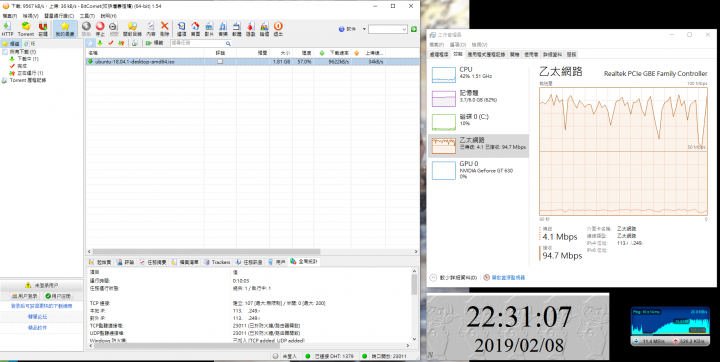Sort by the progress column header

click(x=303, y=53)
